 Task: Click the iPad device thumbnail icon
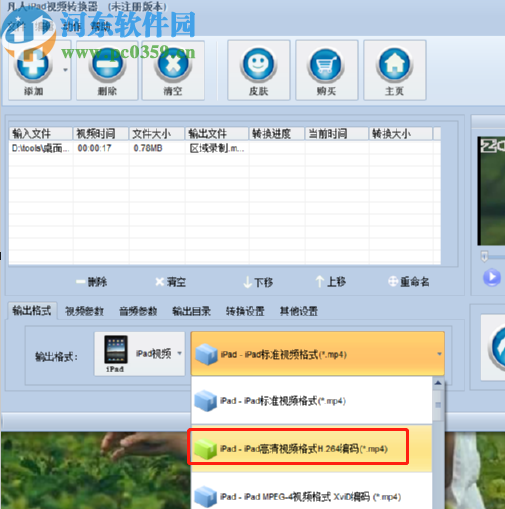[116, 350]
